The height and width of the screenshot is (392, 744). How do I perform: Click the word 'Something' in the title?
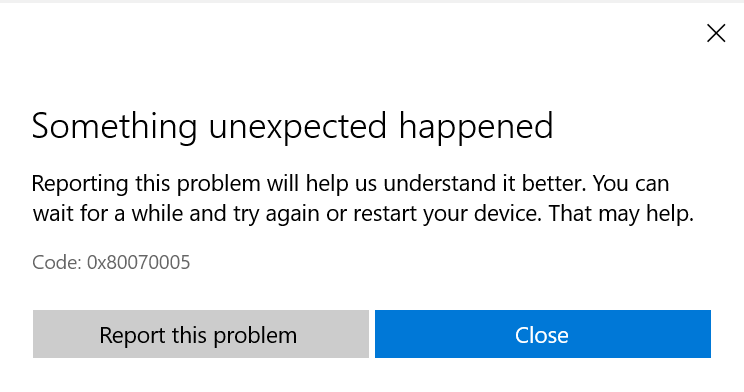114,127
